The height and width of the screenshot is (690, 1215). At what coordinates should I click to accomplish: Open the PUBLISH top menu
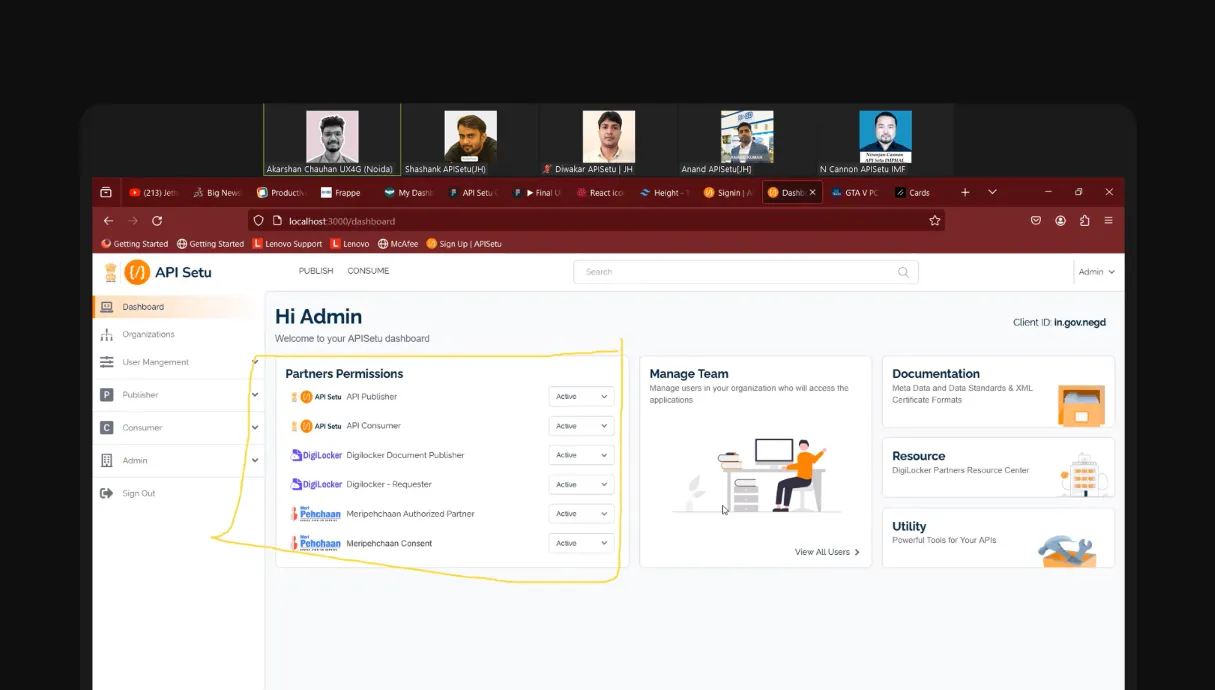click(316, 271)
